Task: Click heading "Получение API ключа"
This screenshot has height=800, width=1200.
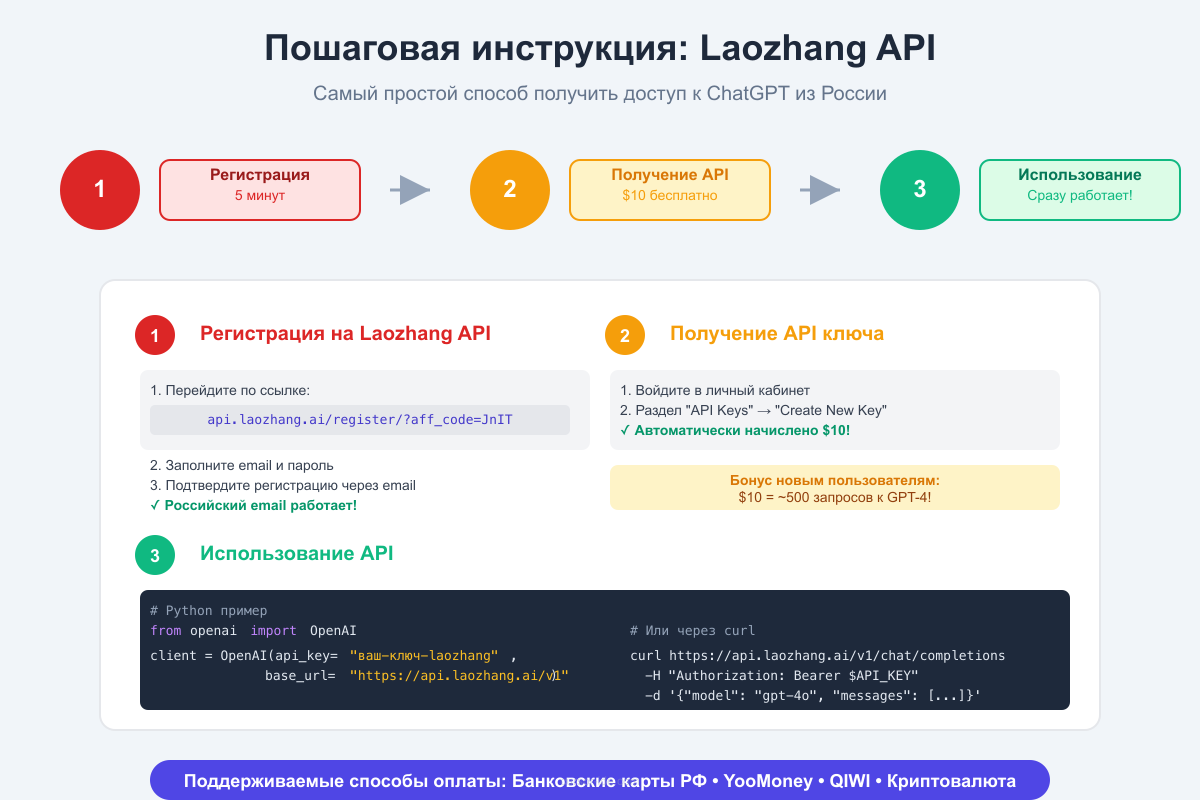Action: 777,334
